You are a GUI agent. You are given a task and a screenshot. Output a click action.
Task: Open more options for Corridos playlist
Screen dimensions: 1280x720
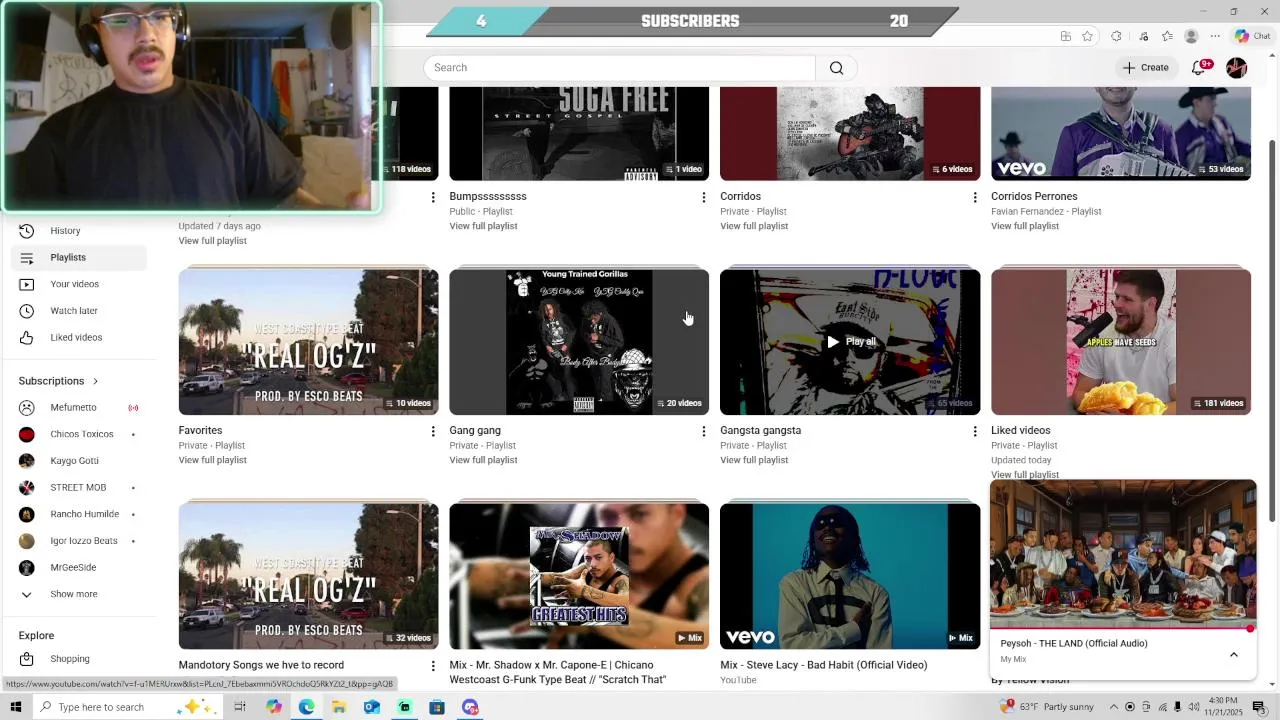[x=975, y=198]
